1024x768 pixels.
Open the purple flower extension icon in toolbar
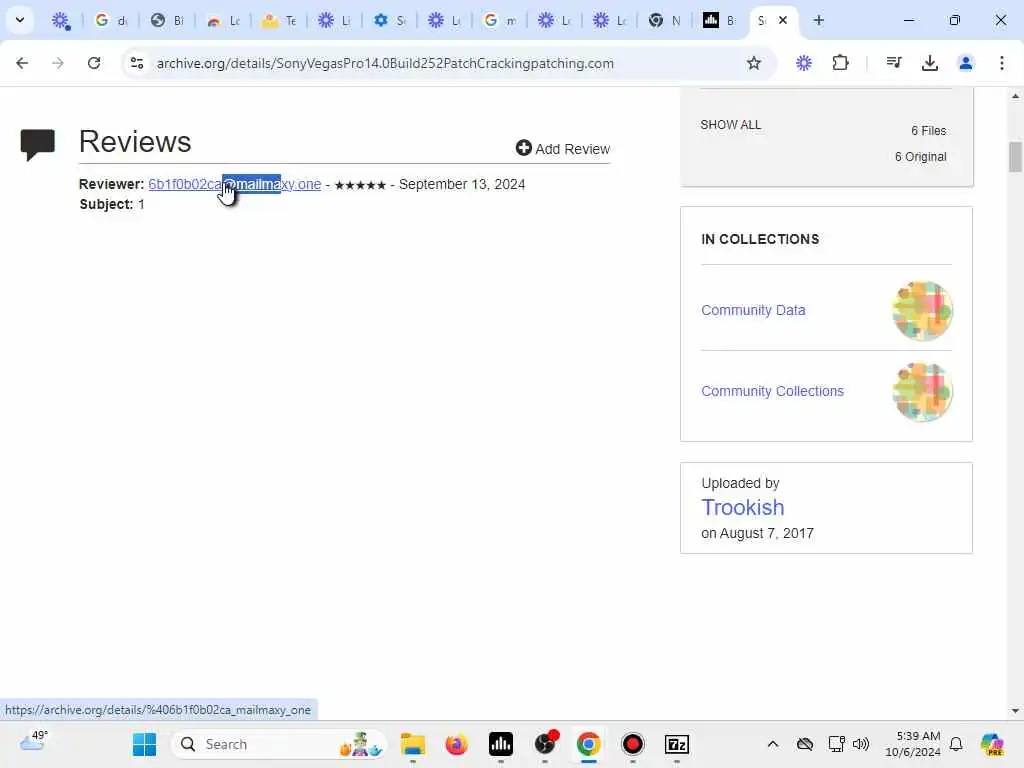coord(804,63)
